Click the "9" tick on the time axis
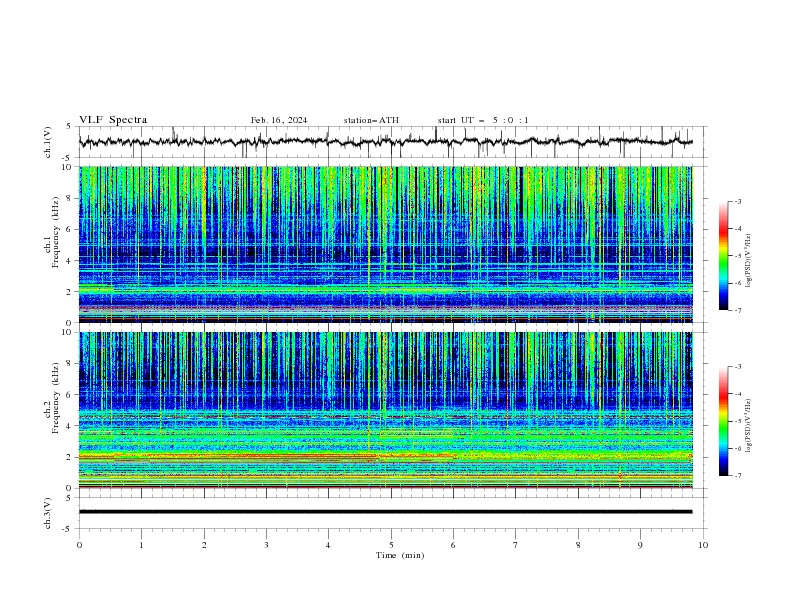Viewport: 792px width, 612px height. point(640,545)
